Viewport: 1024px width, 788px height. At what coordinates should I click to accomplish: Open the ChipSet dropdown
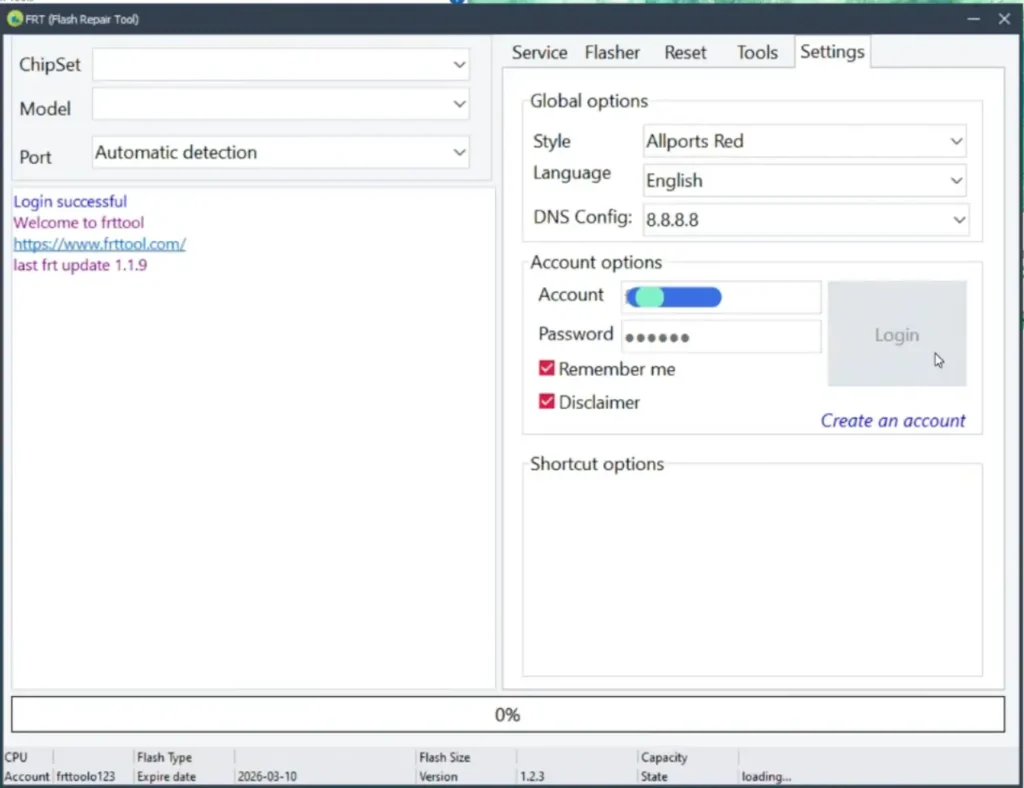click(x=281, y=65)
